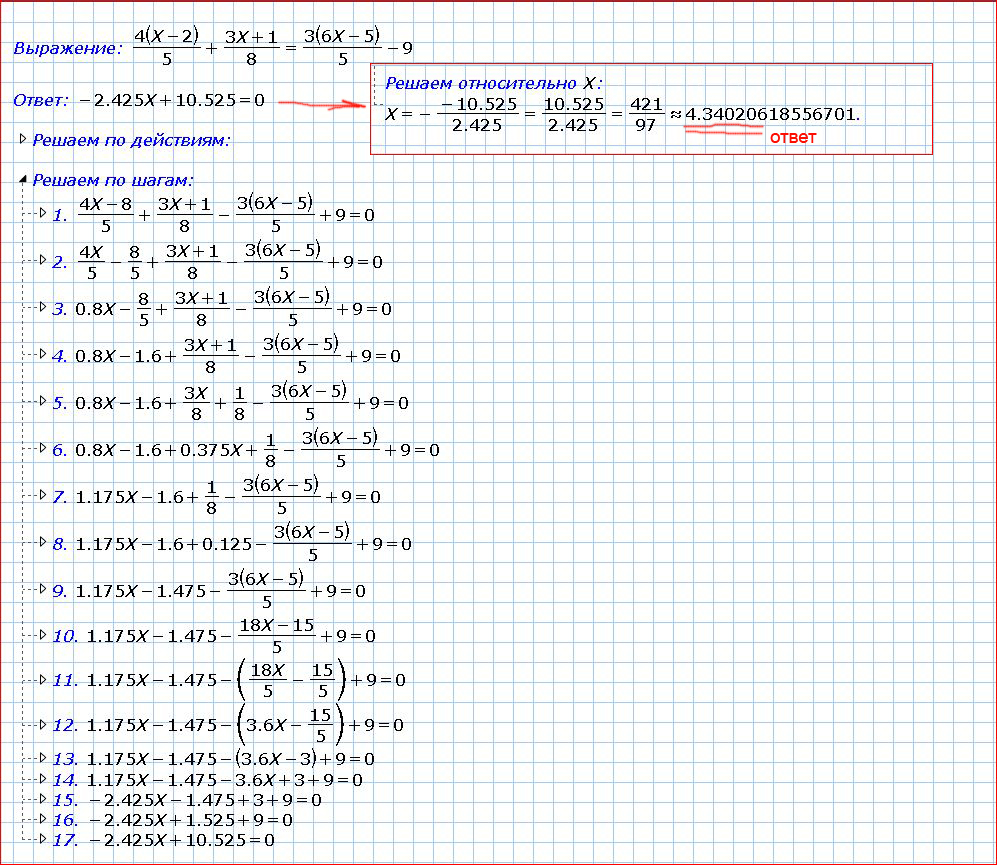Expand step 1 details triangle
997x865 pixels.
click(x=43, y=212)
